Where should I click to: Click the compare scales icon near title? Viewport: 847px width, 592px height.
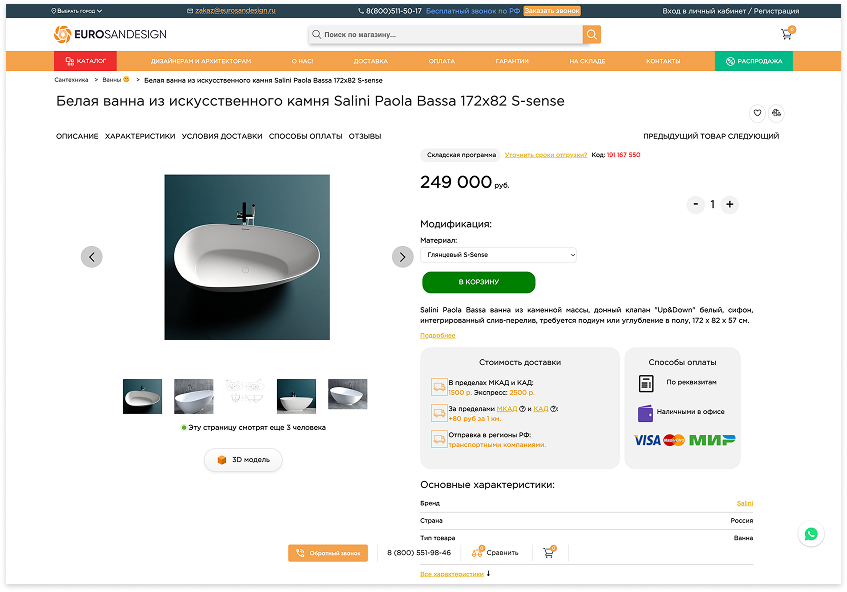pos(776,113)
